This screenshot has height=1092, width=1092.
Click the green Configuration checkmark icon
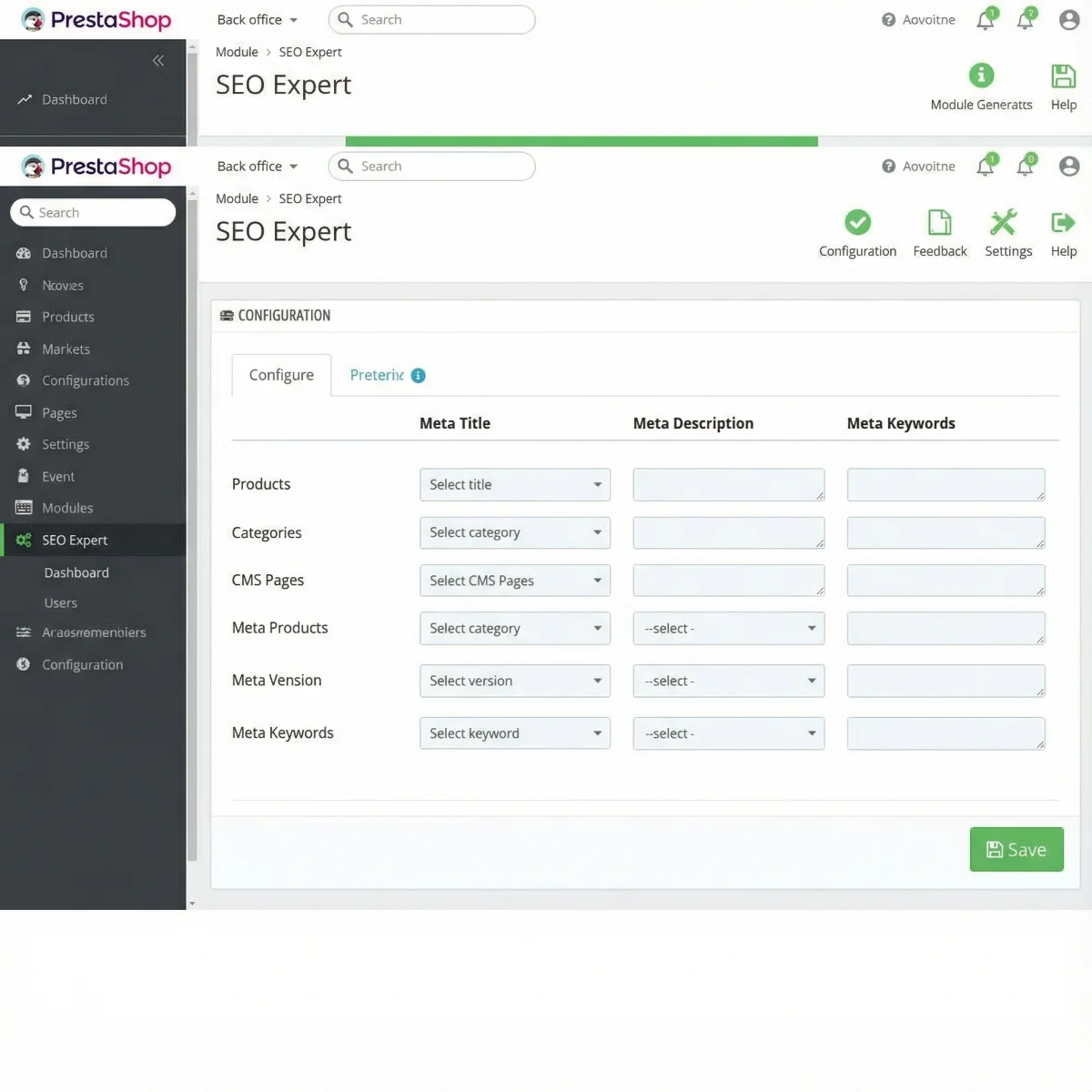[856, 221]
